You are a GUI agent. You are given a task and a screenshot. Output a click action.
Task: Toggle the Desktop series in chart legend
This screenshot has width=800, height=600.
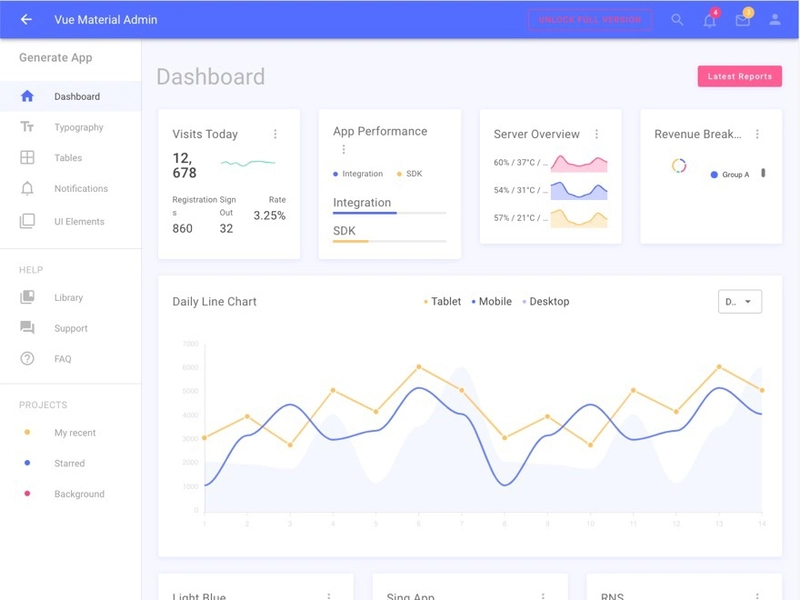pyautogui.click(x=546, y=302)
